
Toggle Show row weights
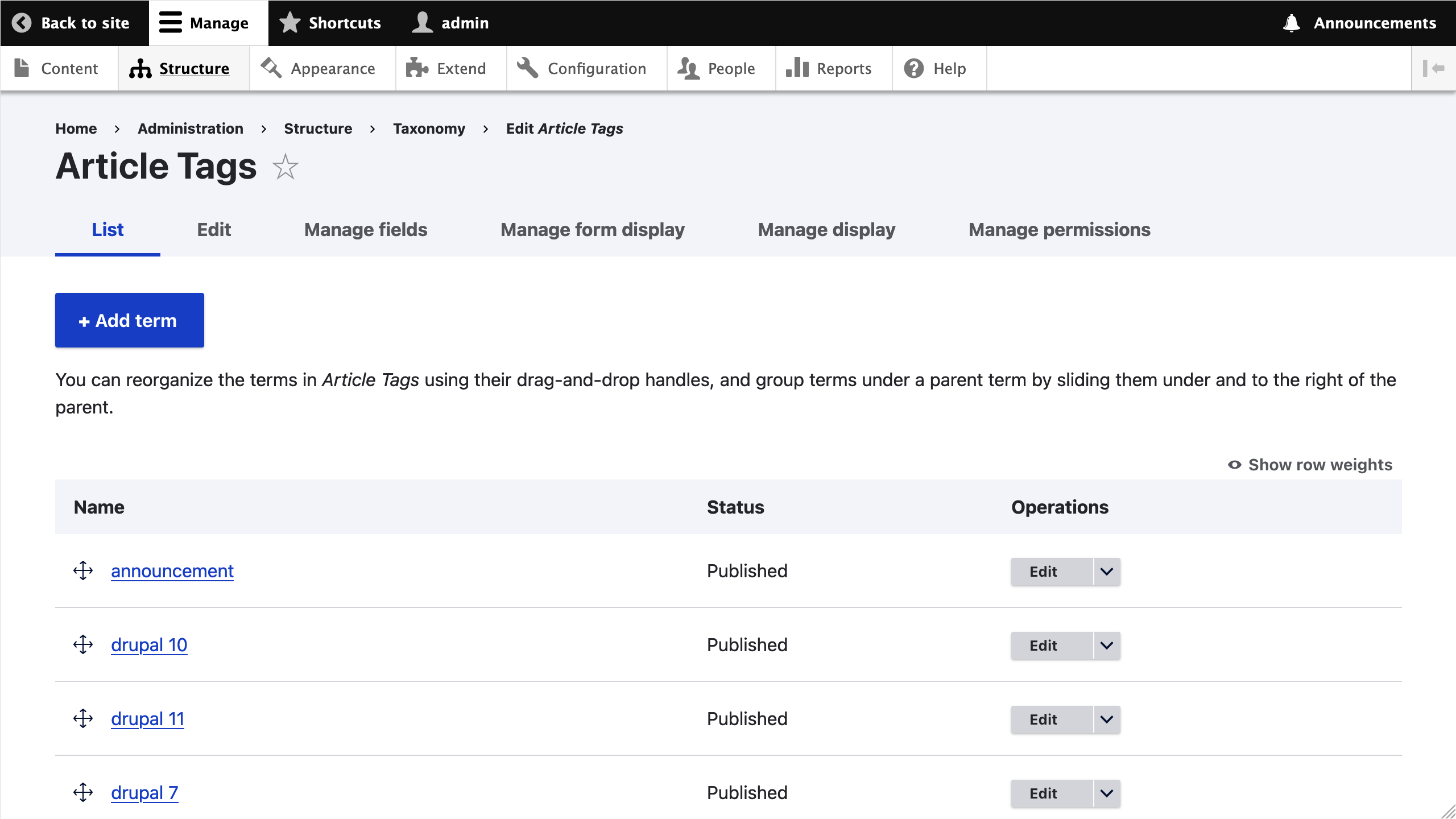(1310, 465)
